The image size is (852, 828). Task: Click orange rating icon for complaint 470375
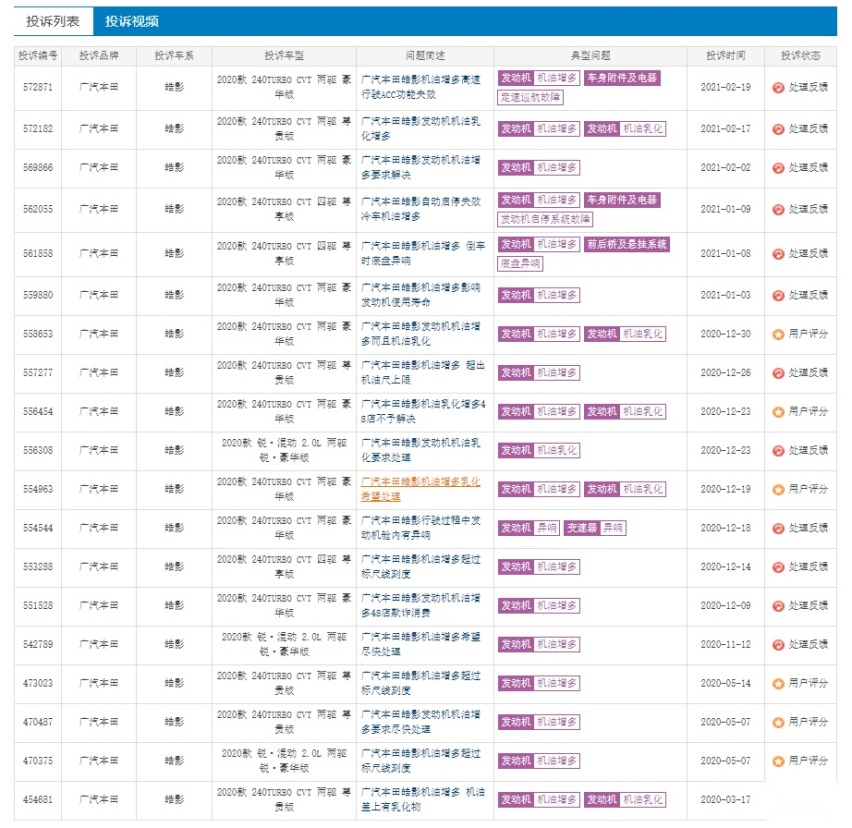[778, 761]
